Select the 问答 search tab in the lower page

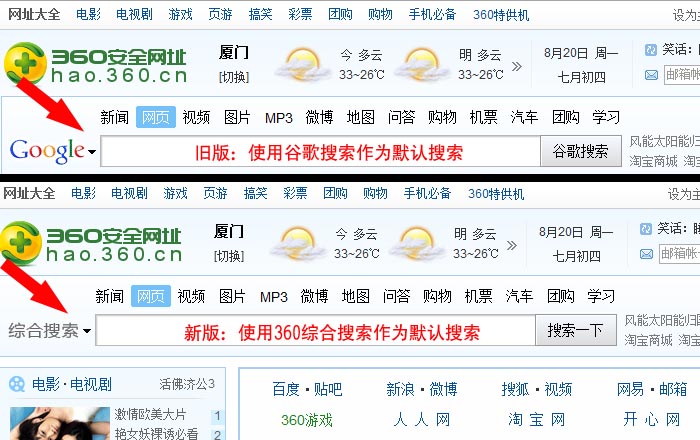(x=396, y=296)
